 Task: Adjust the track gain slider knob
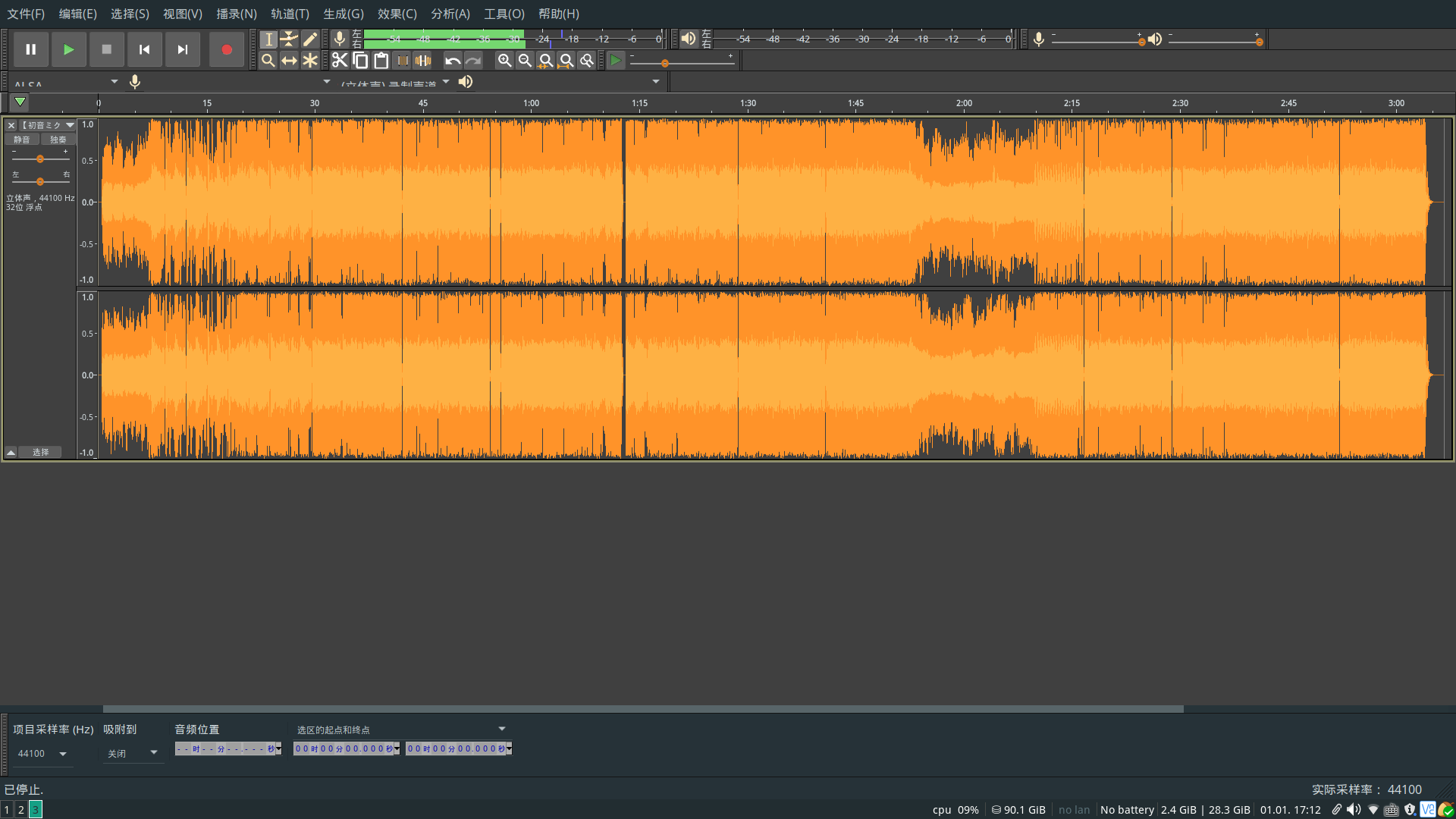(40, 159)
